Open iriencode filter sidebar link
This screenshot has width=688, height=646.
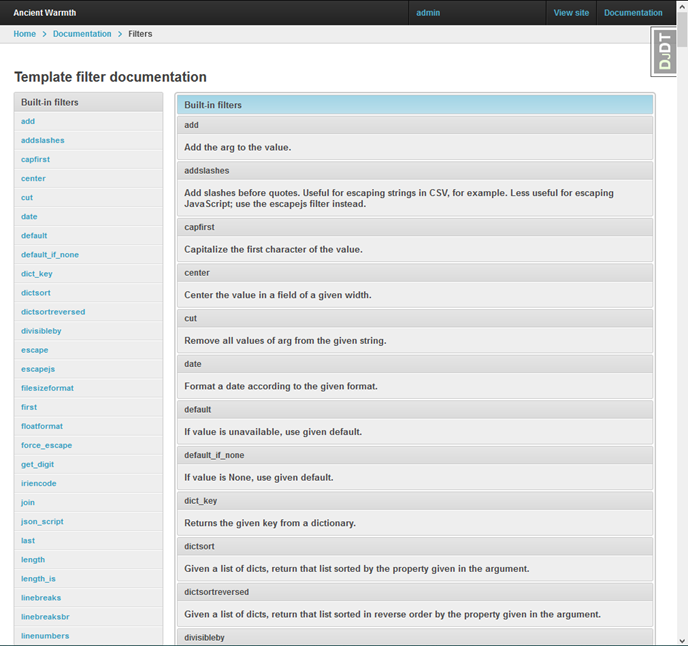point(38,483)
